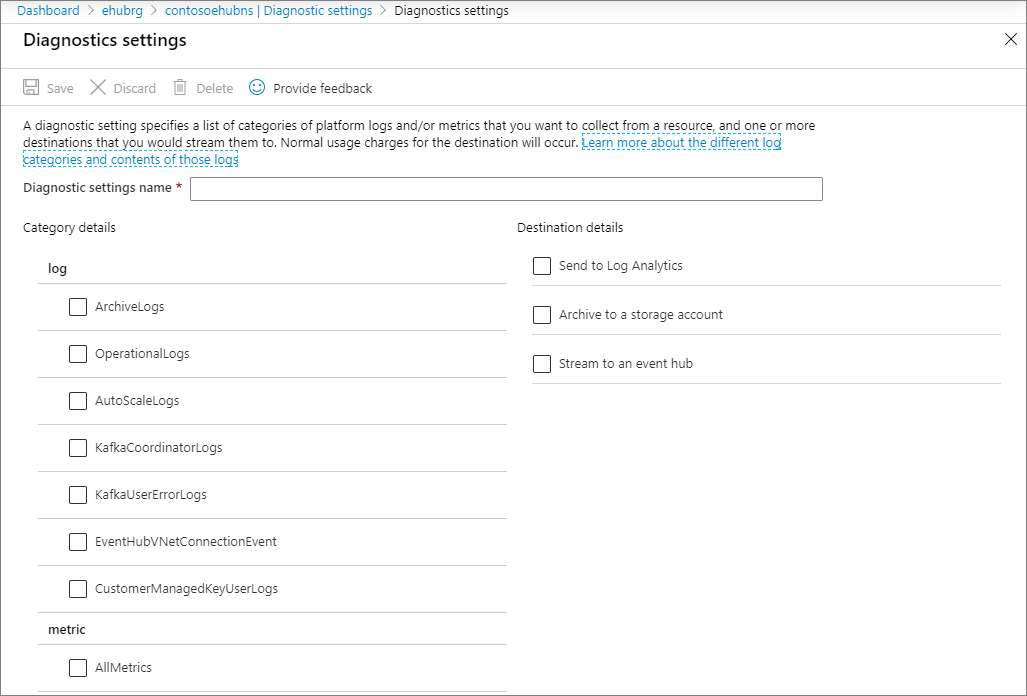Enable the ArchiveLogs checkbox

click(x=78, y=307)
